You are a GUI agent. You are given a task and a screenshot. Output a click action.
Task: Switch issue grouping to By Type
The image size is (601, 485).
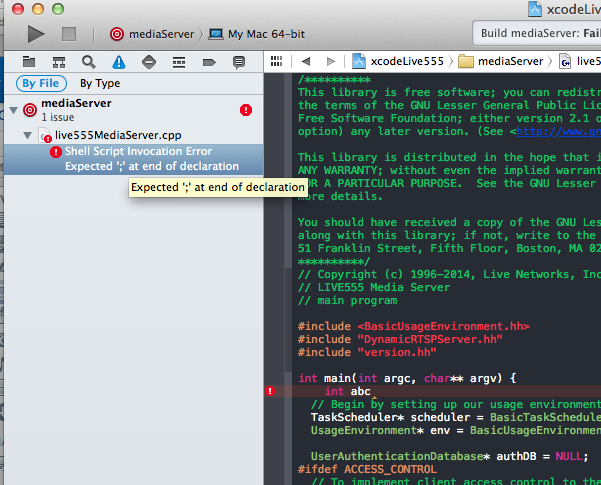pos(100,83)
